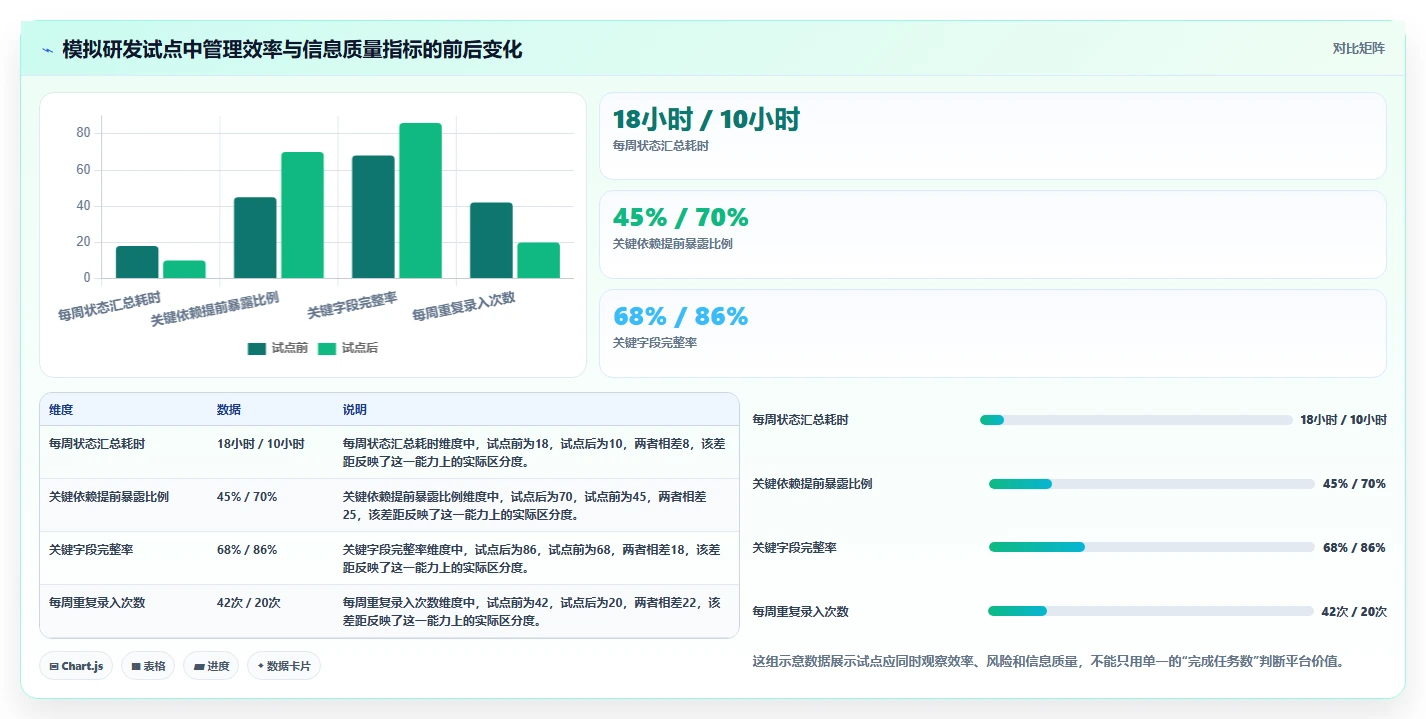Click the 关键字段完整率 progress bar
The width and height of the screenshot is (1426, 719).
click(1151, 547)
